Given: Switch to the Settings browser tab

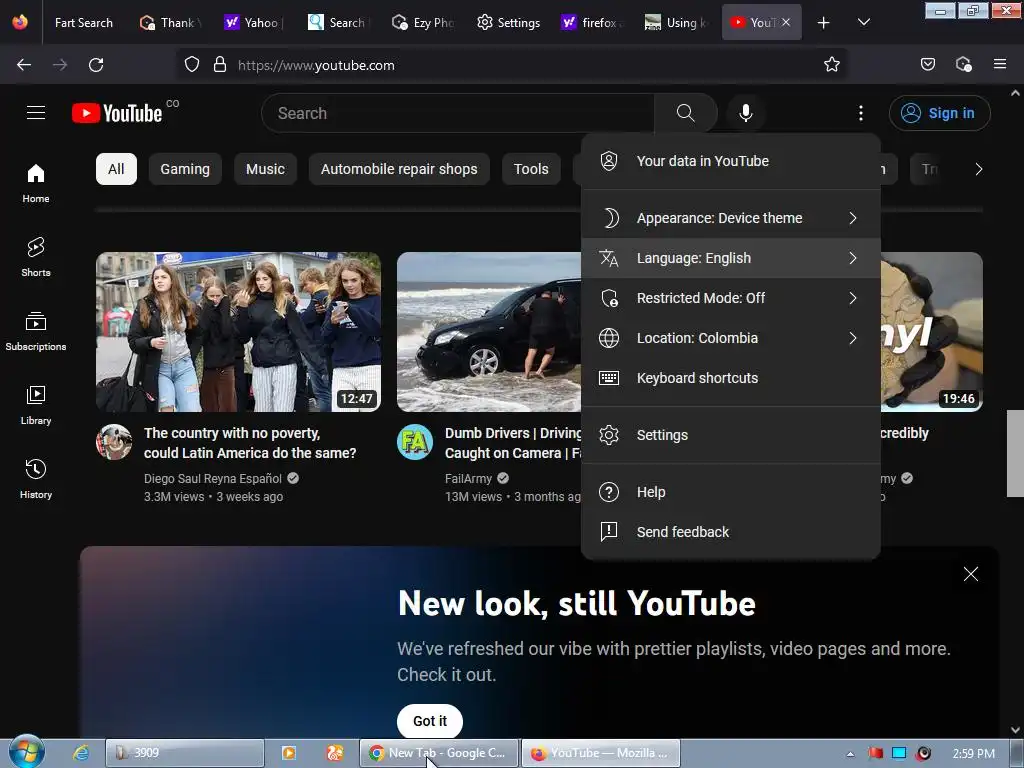Looking at the screenshot, I should click(x=508, y=23).
